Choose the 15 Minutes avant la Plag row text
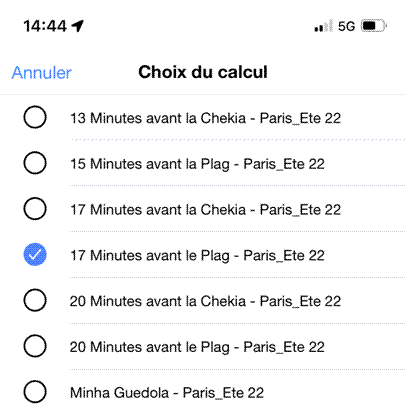The width and height of the screenshot is (406, 414). (x=197, y=164)
